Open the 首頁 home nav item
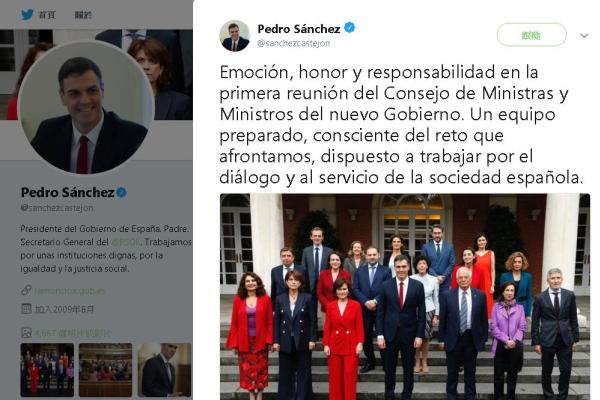 47,15
